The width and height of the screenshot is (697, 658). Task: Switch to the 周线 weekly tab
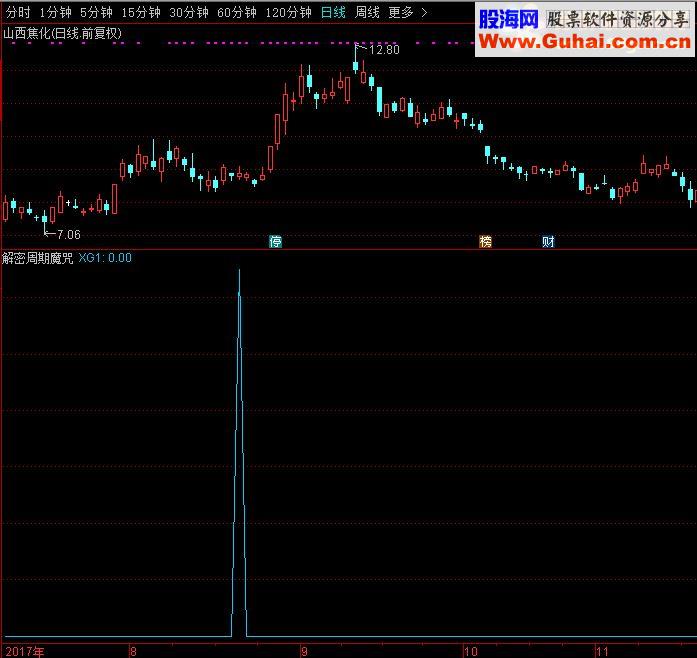(x=367, y=12)
